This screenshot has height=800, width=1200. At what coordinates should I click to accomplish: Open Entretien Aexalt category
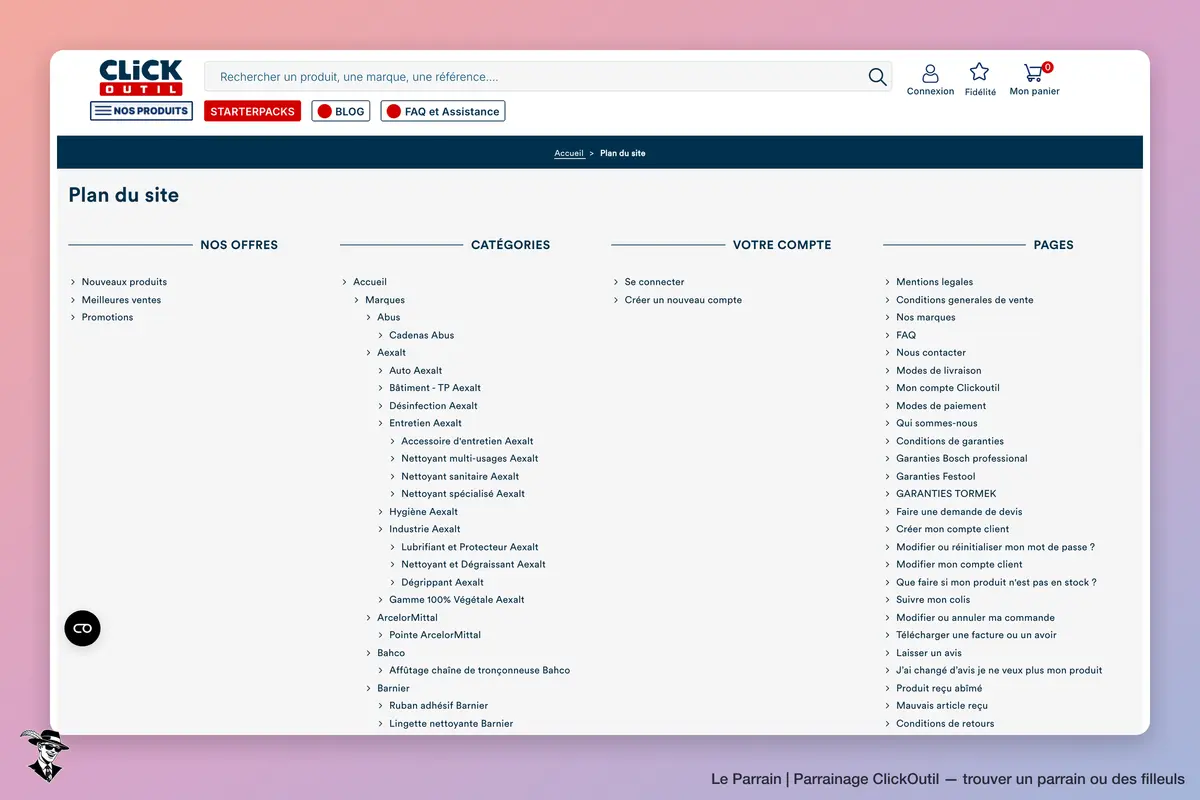point(426,423)
